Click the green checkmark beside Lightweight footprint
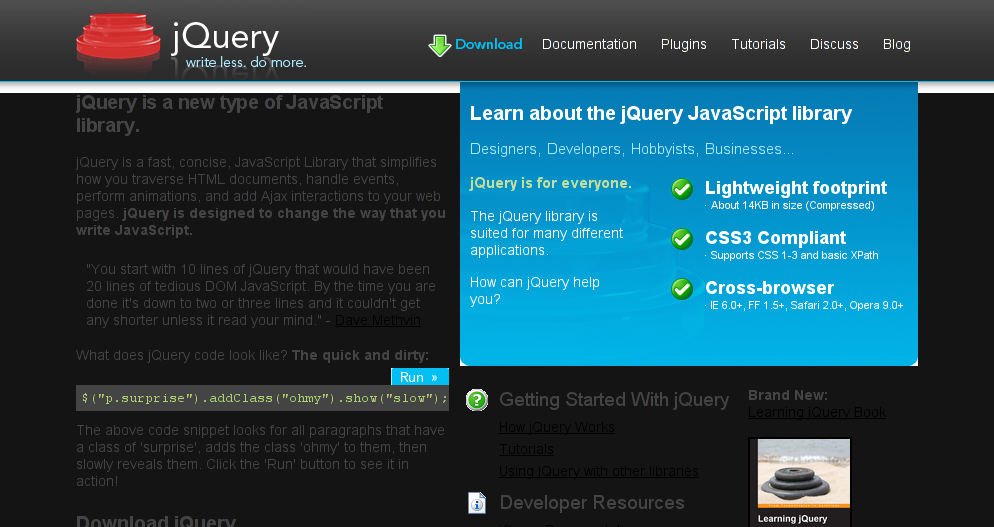This screenshot has width=994, height=527. tap(682, 189)
